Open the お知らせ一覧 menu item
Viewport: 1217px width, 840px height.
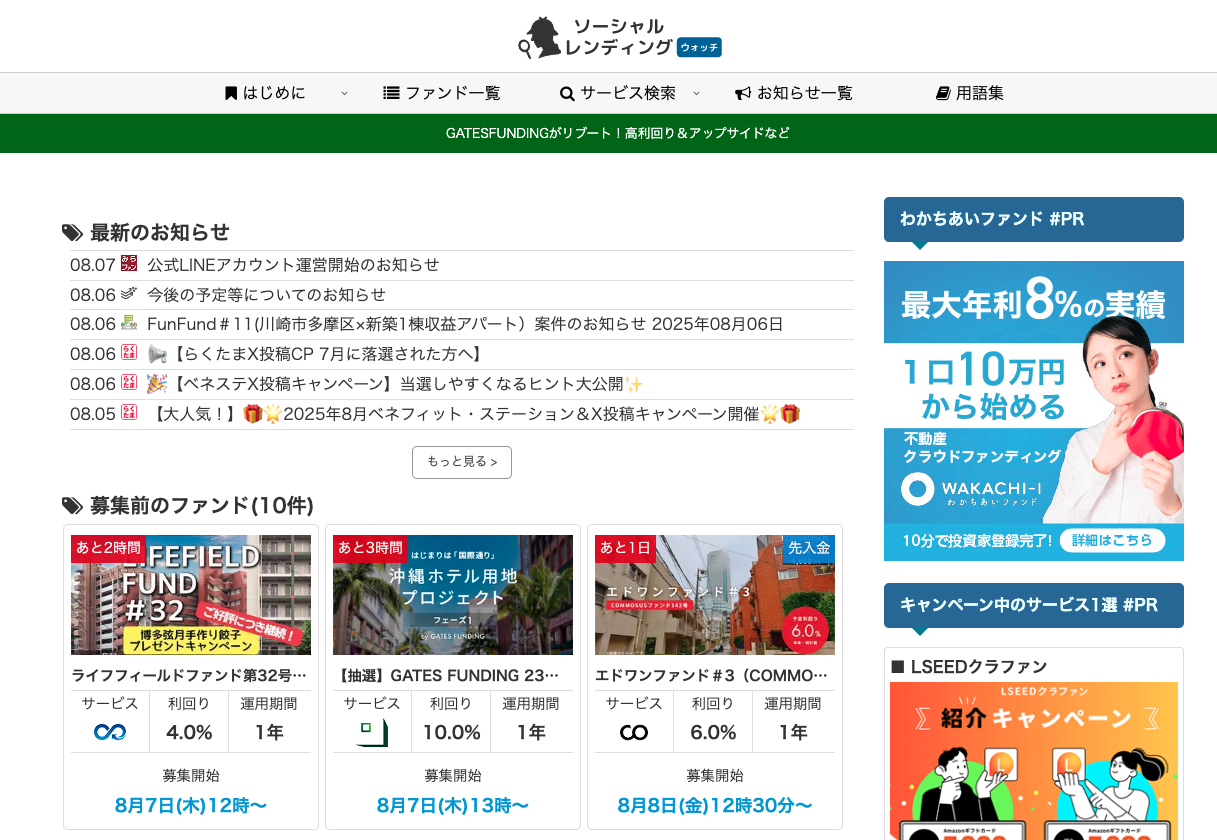pos(794,93)
